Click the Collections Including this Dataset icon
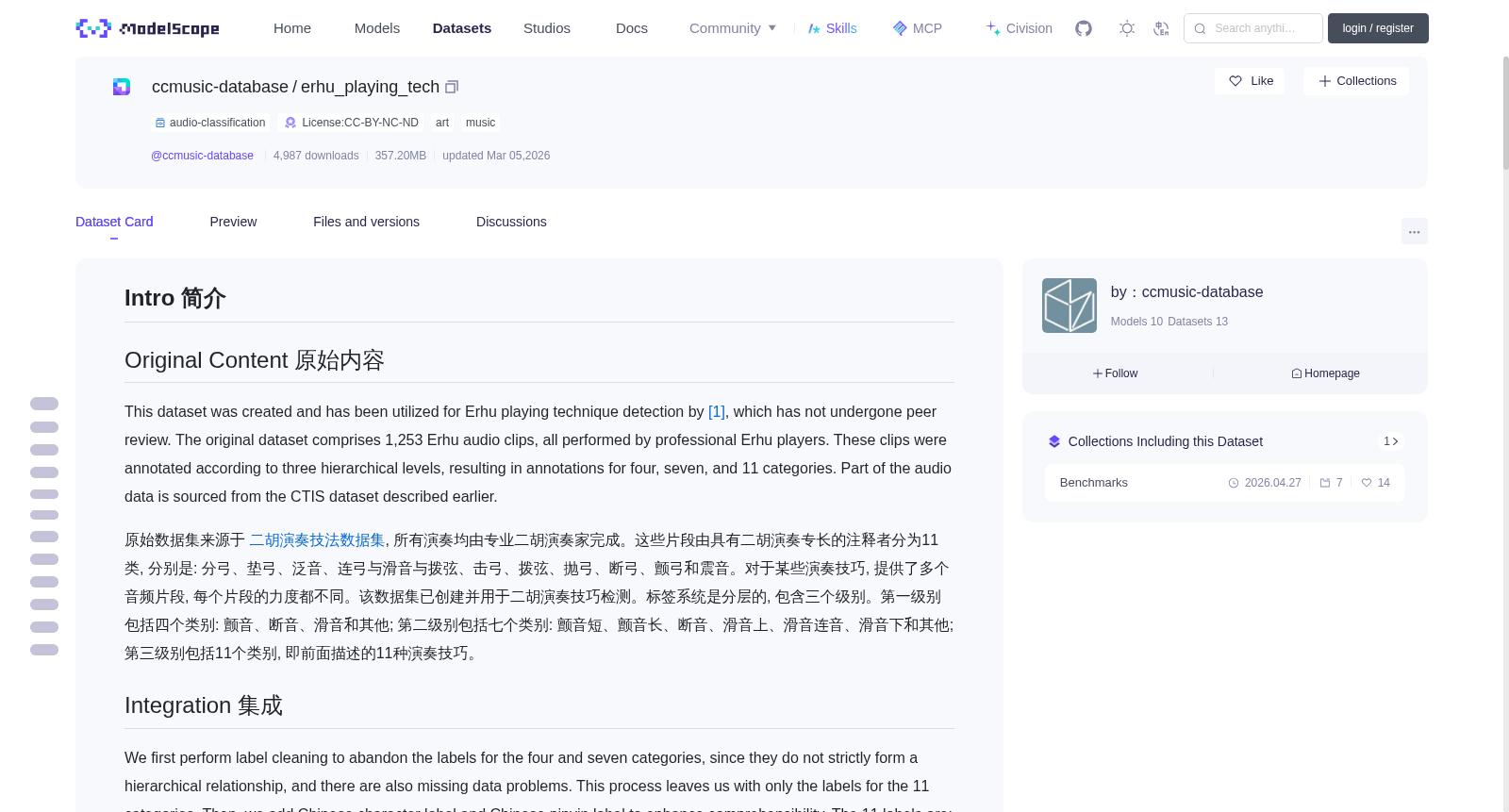This screenshot has height=812, width=1509. pyautogui.click(x=1054, y=441)
